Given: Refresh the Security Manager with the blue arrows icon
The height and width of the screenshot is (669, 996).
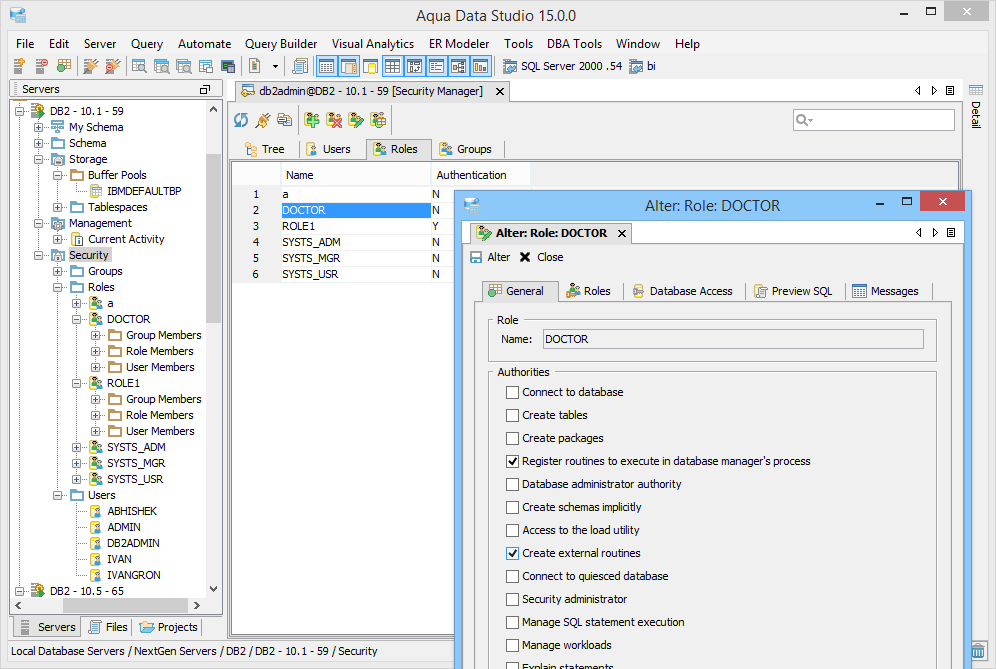Looking at the screenshot, I should click(241, 119).
